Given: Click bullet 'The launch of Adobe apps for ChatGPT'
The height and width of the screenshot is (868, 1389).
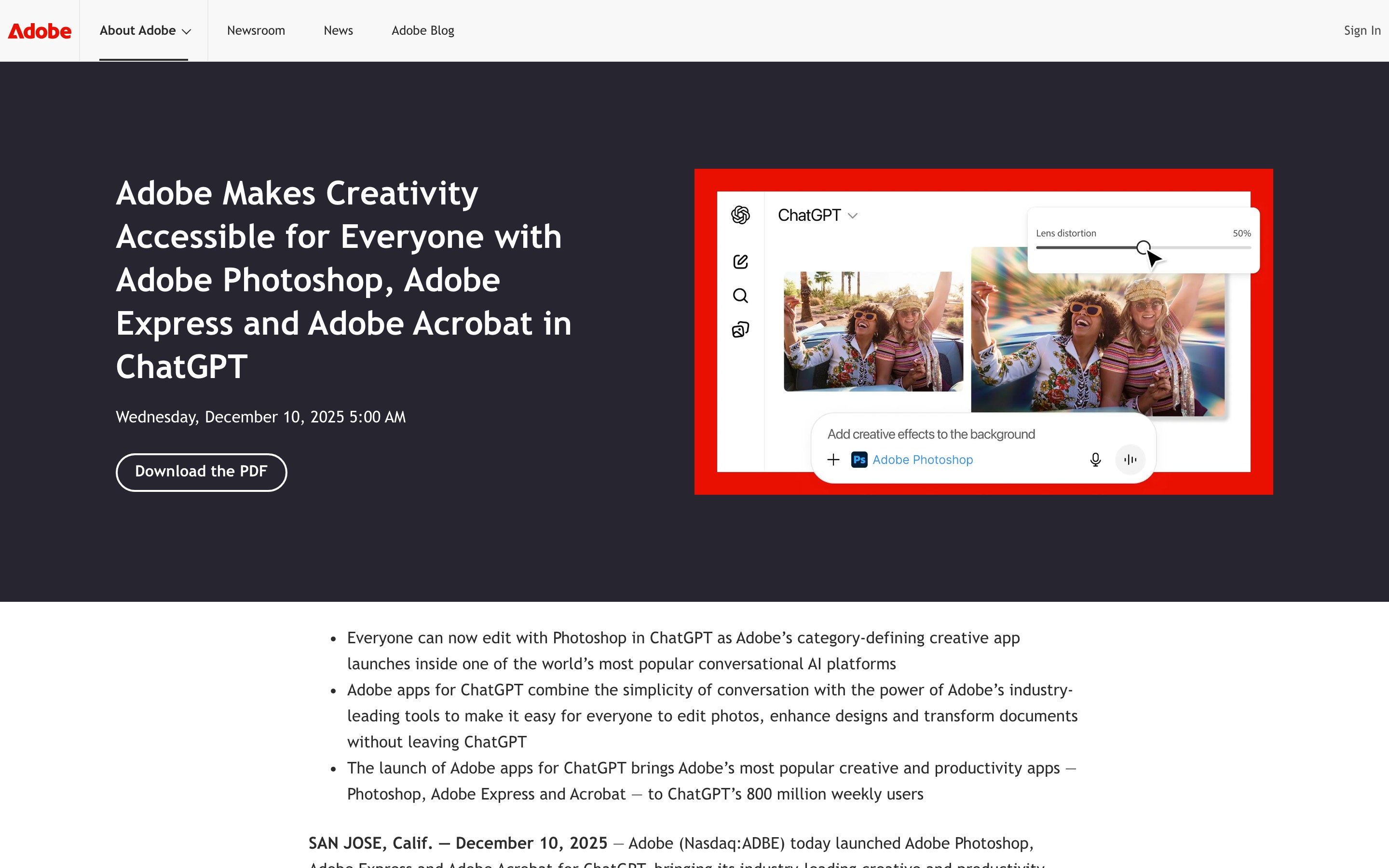Looking at the screenshot, I should [x=712, y=781].
